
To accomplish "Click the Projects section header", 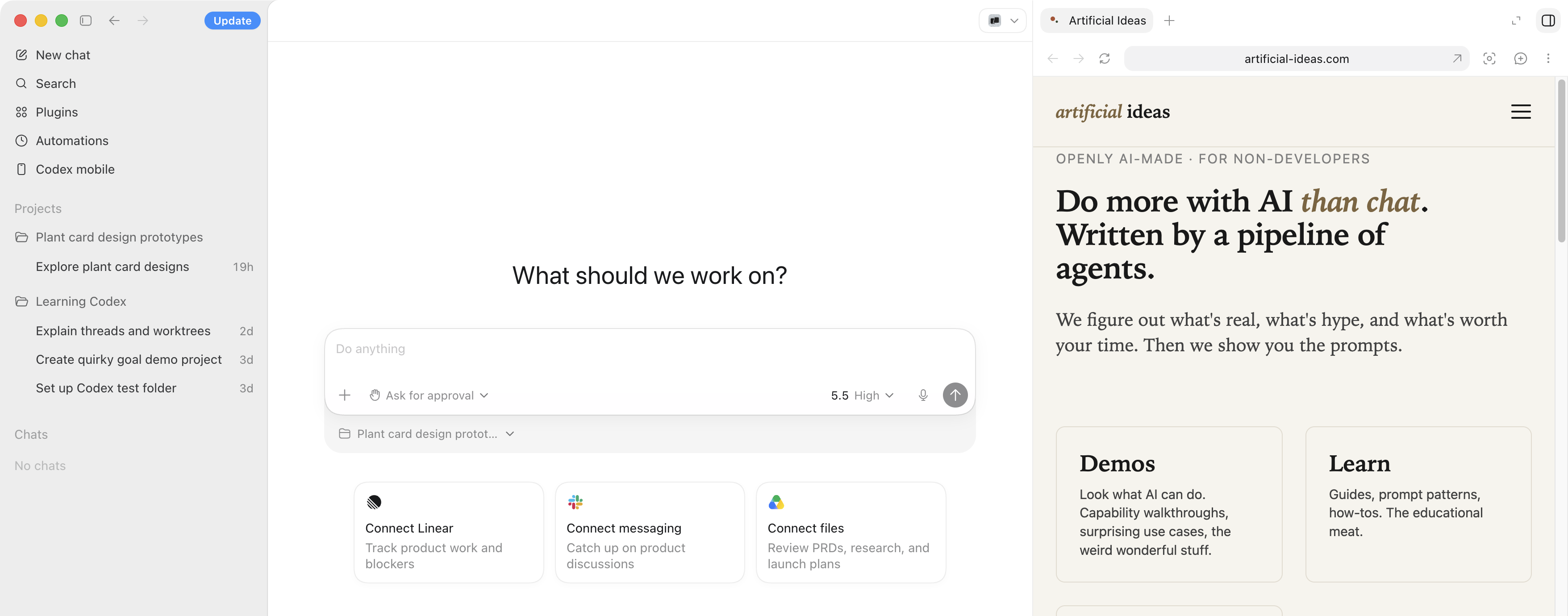I will pyautogui.click(x=38, y=208).
